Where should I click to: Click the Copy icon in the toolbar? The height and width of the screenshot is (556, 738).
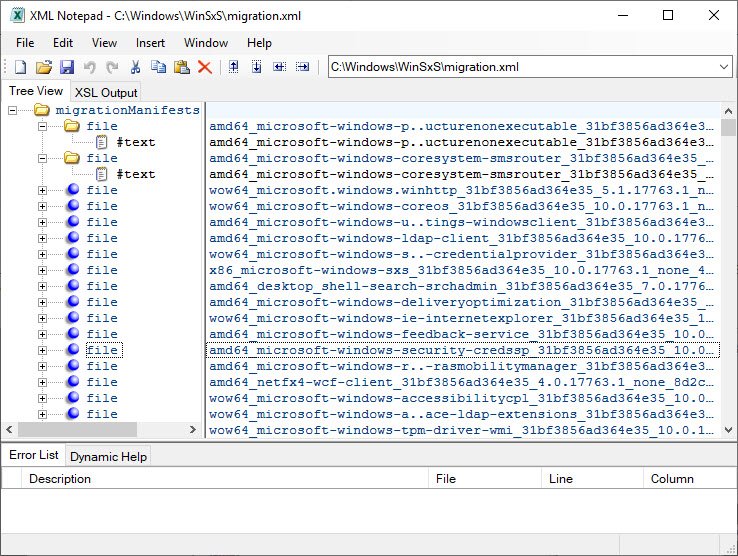(158, 67)
